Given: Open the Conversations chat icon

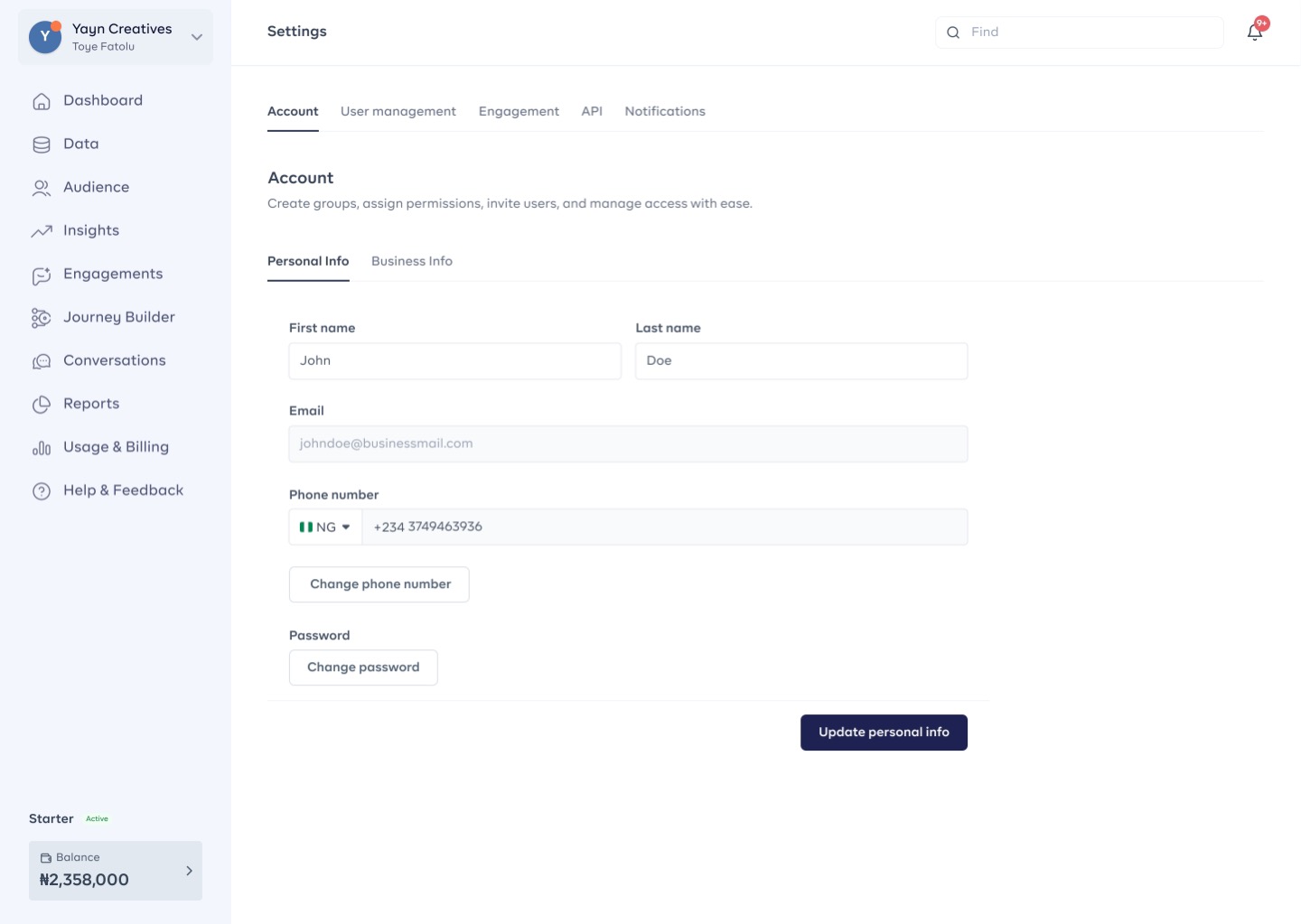Looking at the screenshot, I should (42, 361).
